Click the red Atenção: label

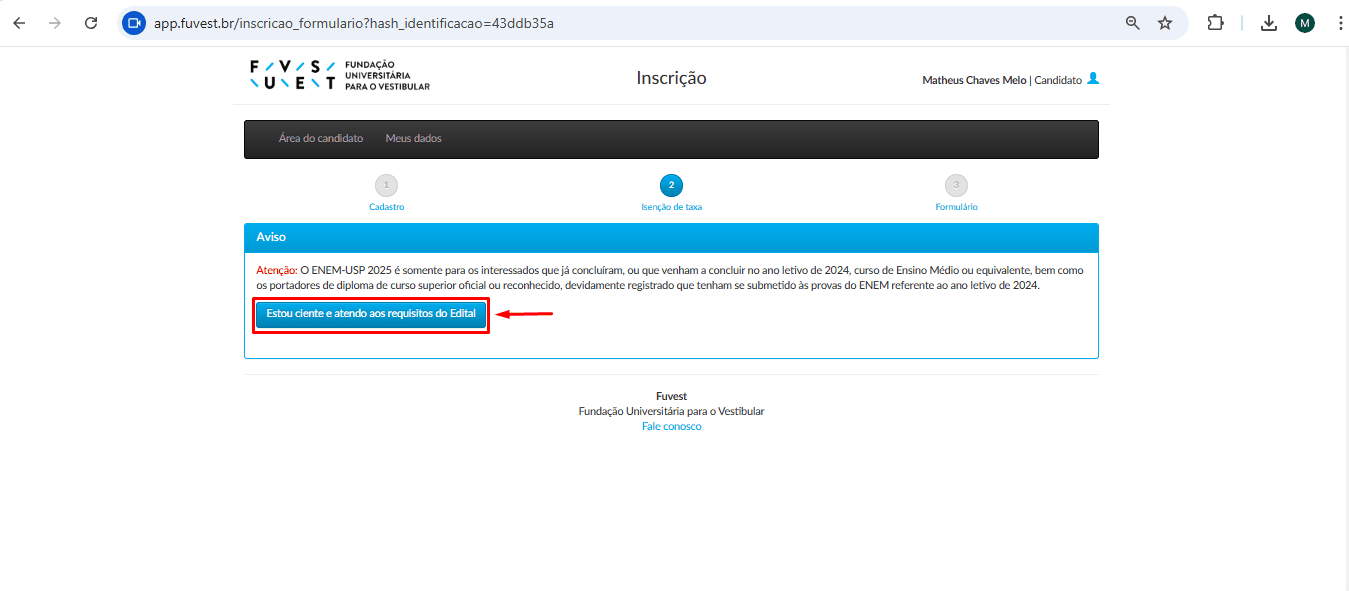277,270
